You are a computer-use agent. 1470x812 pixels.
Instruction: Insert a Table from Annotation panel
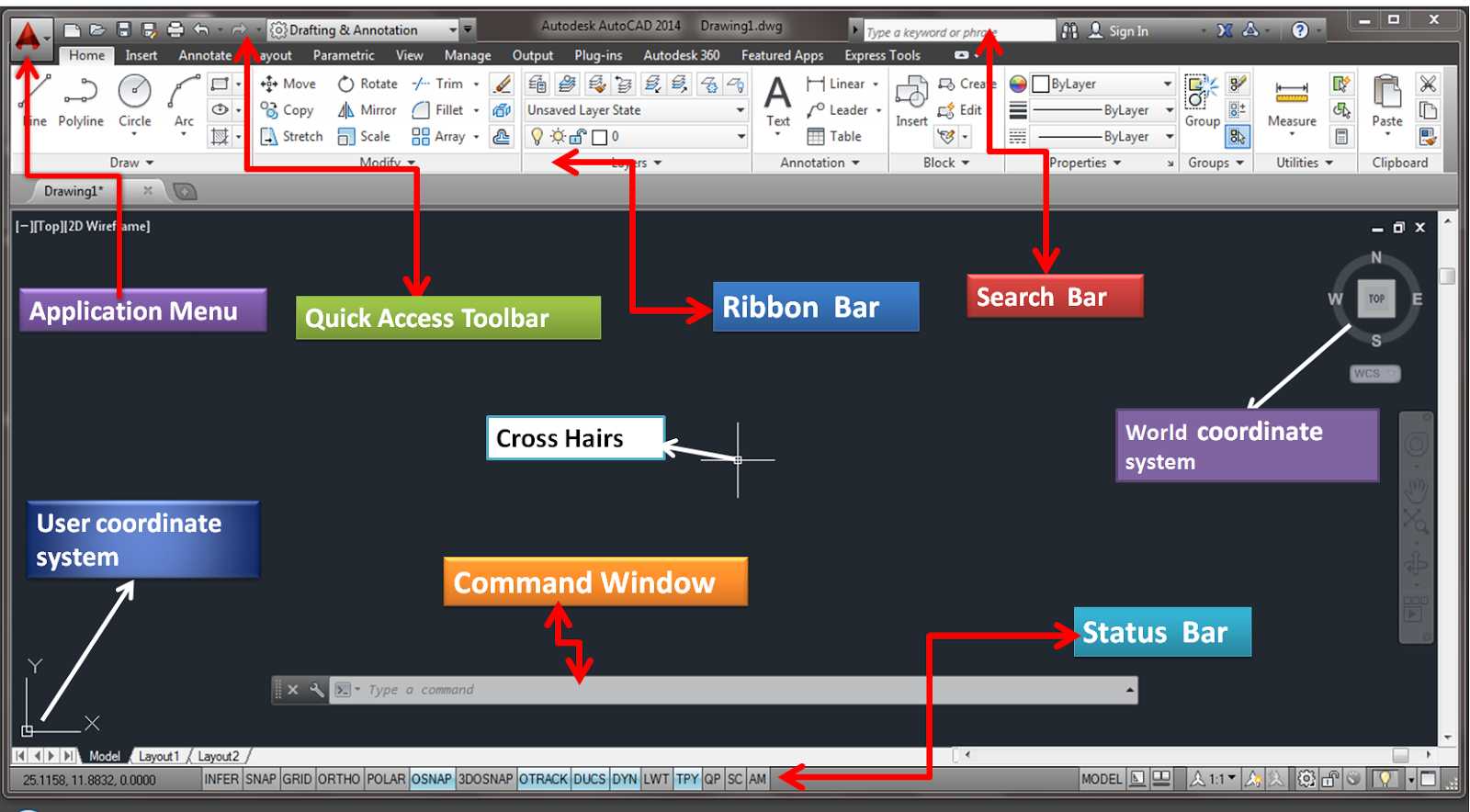pos(834,137)
